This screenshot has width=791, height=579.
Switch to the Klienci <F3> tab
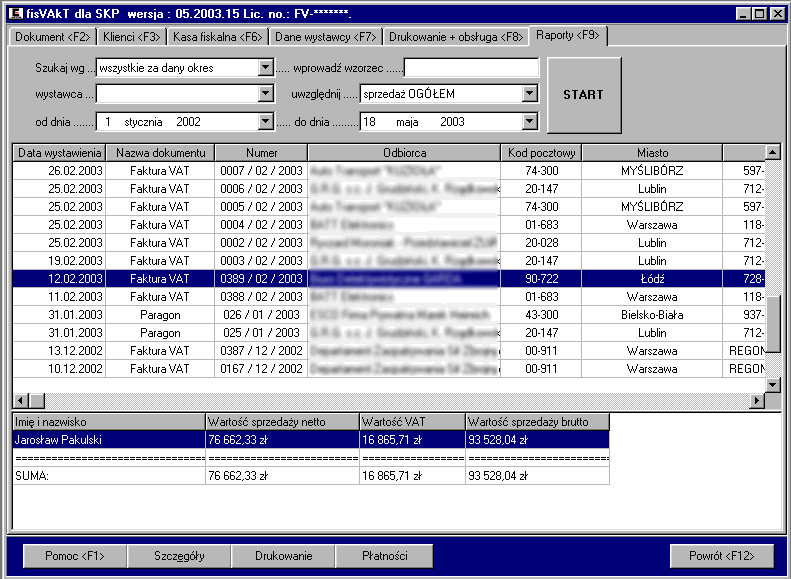pos(131,36)
